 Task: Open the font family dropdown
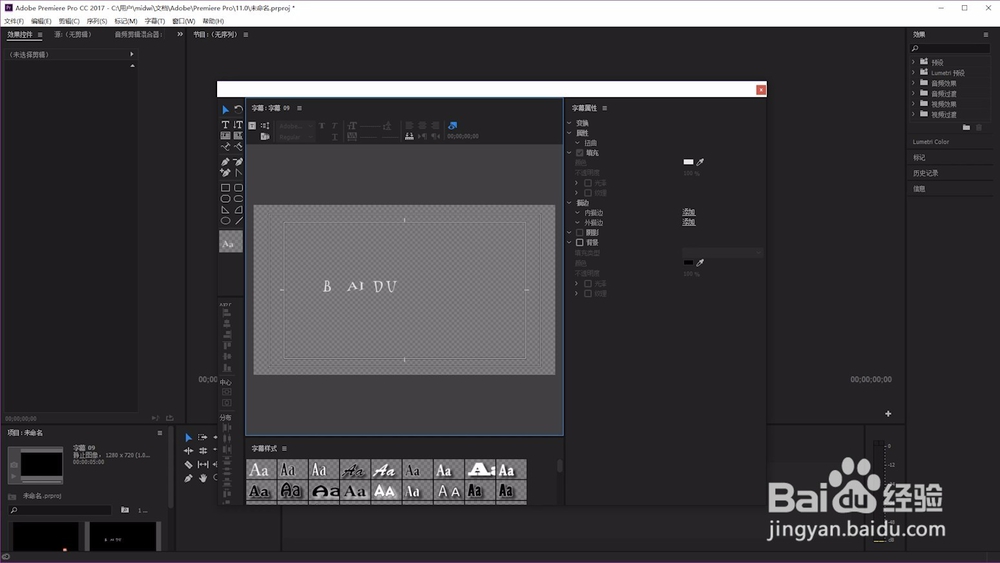pos(296,126)
